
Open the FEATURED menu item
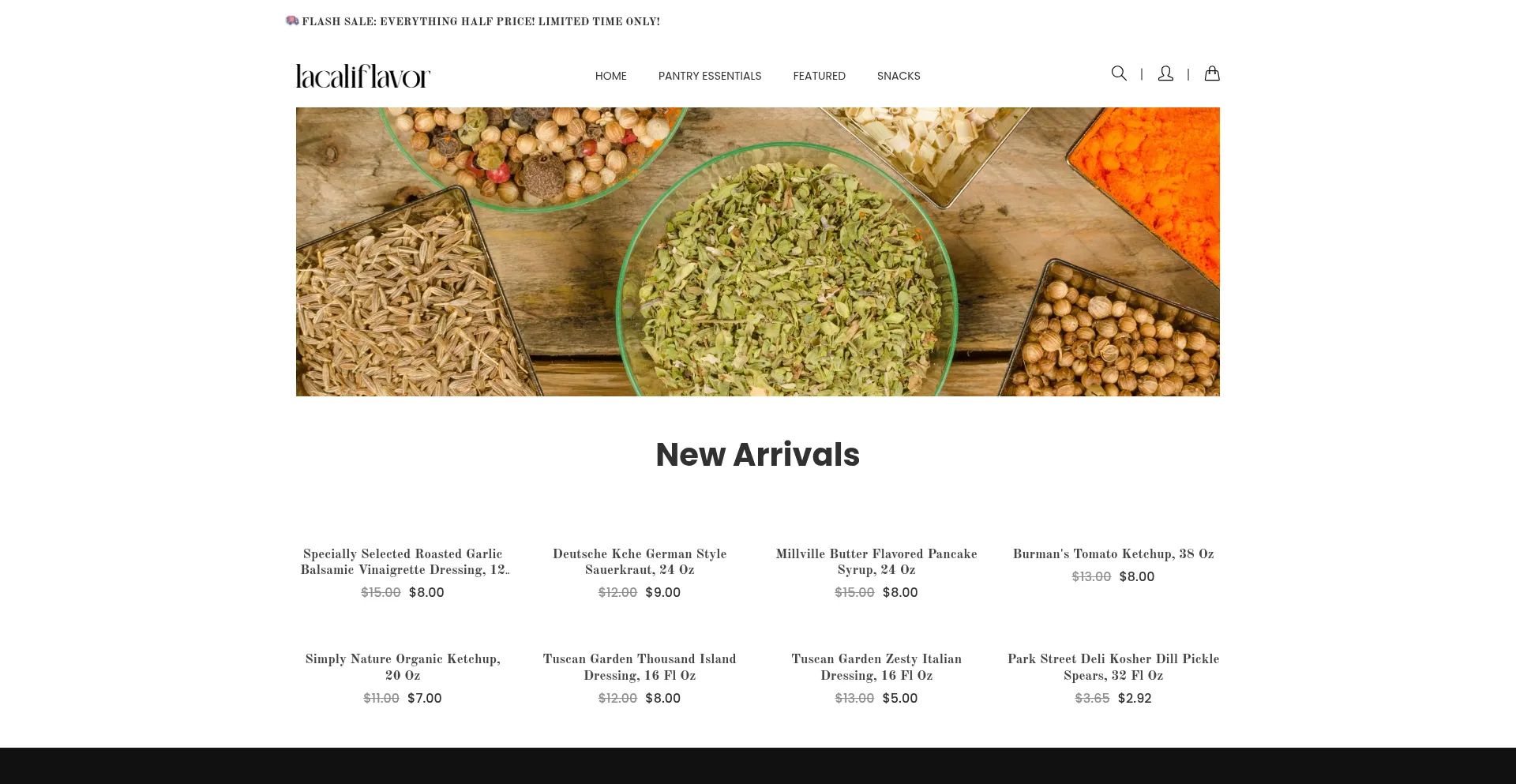[x=819, y=76]
